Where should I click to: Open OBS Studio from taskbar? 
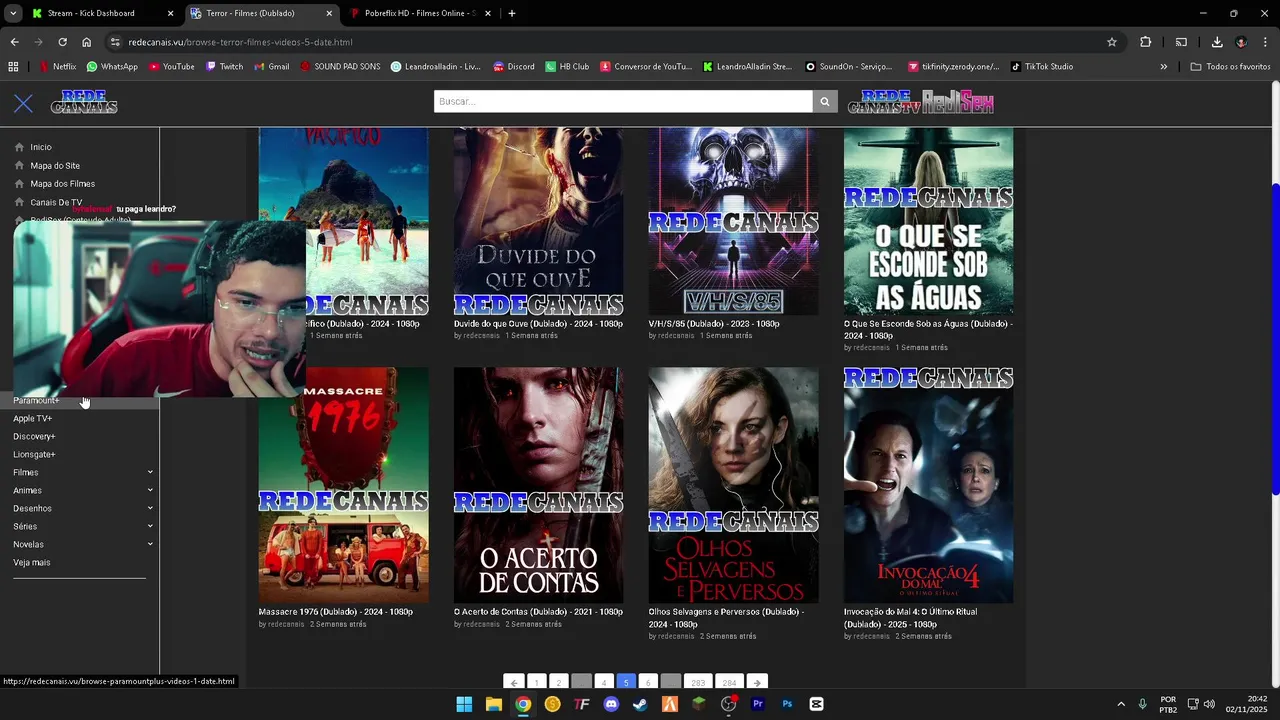click(728, 704)
